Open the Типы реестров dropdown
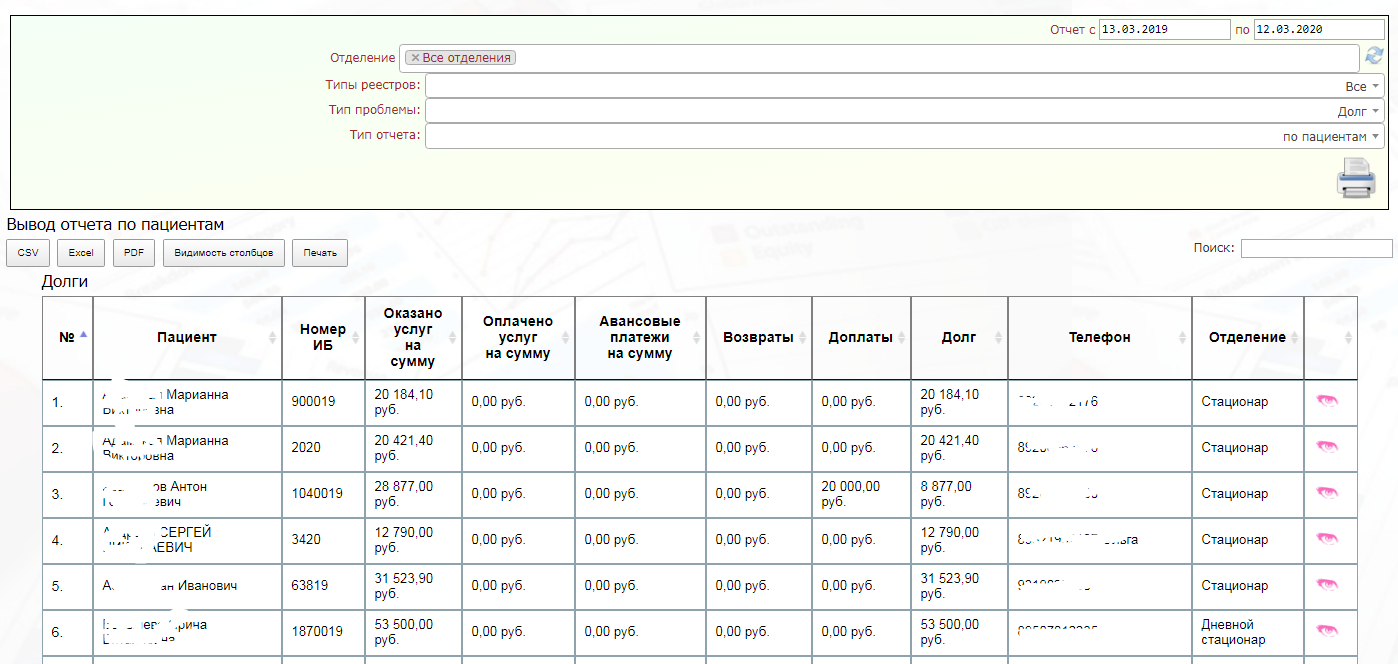The image size is (1398, 664). point(904,86)
